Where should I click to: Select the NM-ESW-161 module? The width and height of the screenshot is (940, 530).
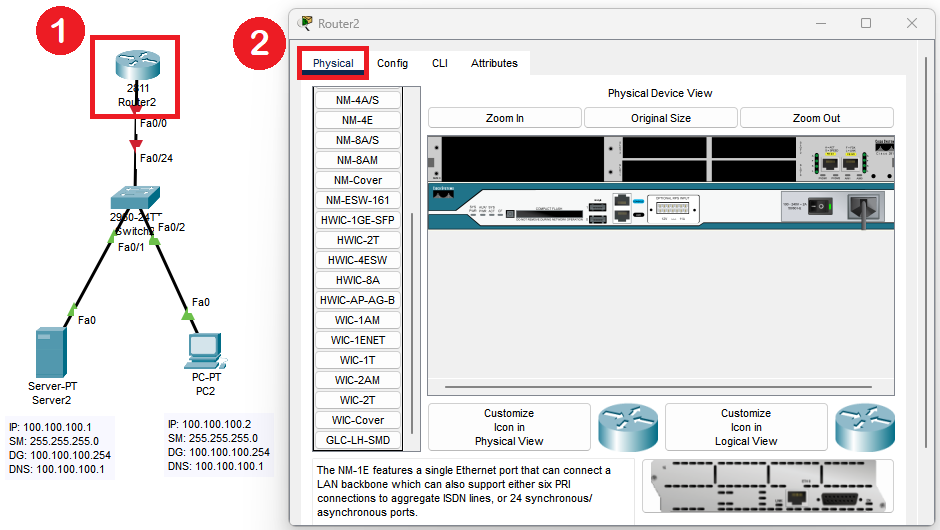[x=358, y=200]
